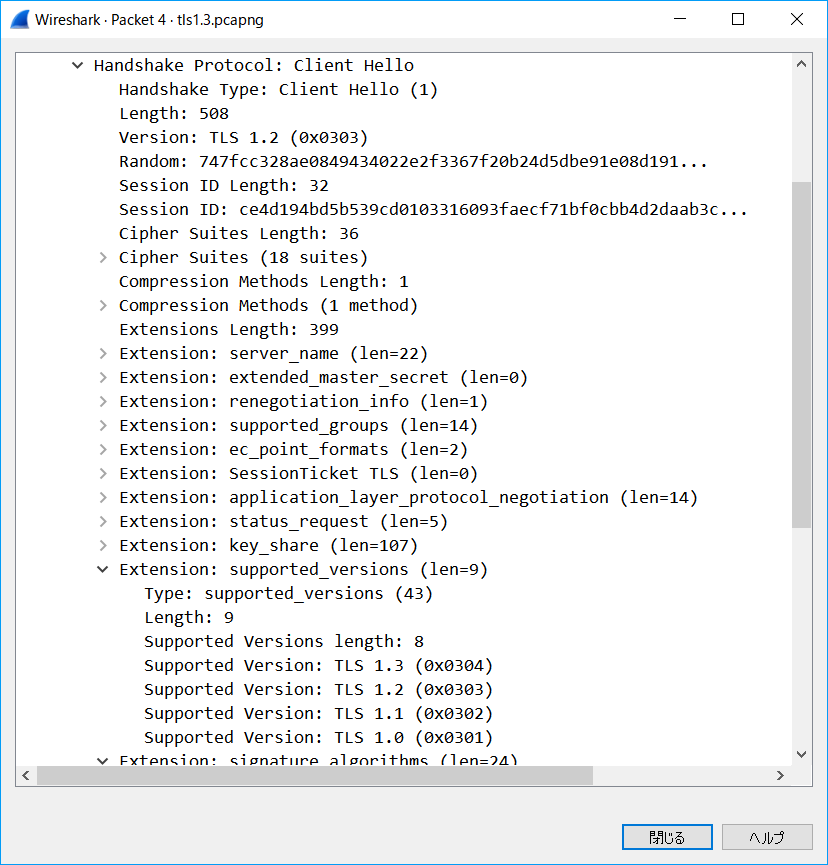
Task: Select Supported Version: TLS 1.2 (0x0303)
Action: [318, 690]
